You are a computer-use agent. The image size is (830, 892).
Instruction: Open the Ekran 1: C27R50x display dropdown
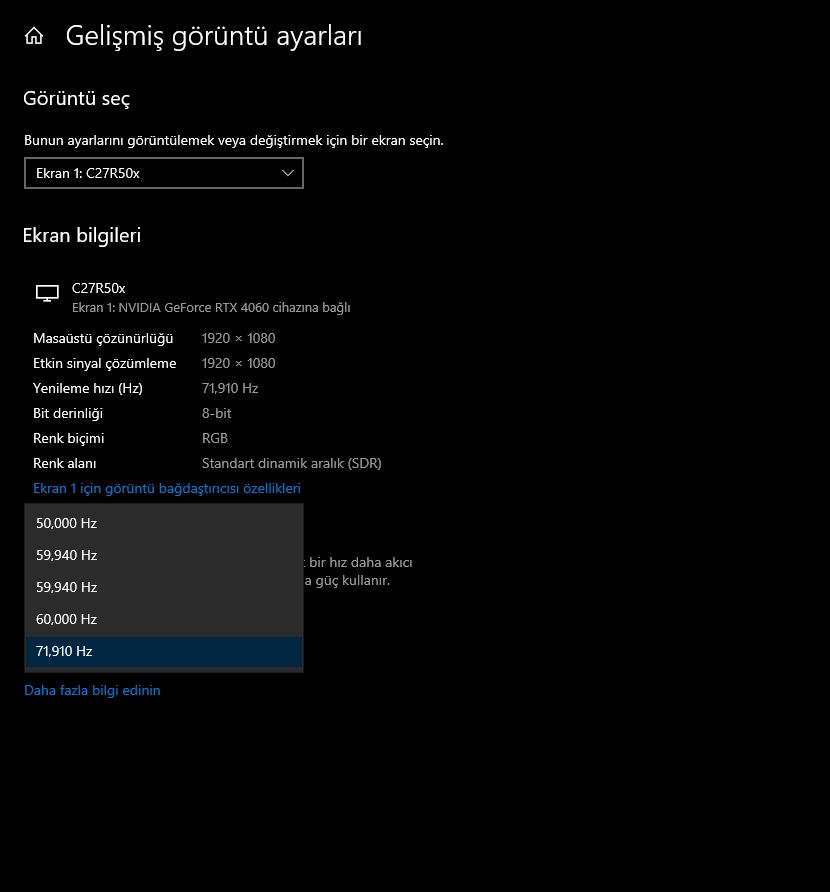[163, 173]
